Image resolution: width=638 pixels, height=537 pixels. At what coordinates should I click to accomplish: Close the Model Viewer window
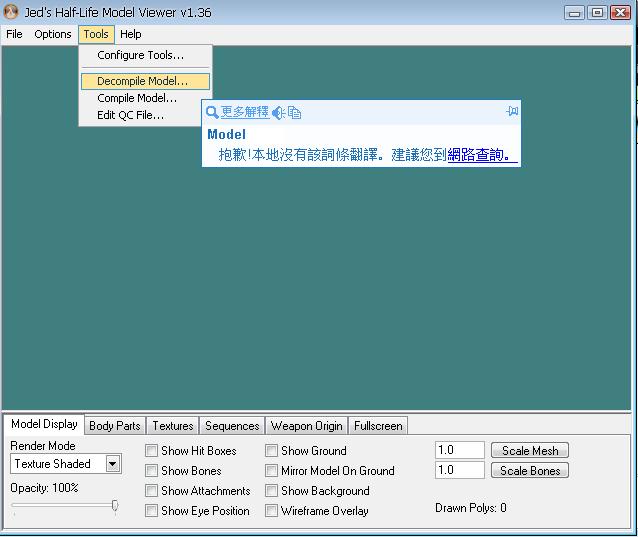pos(621,13)
